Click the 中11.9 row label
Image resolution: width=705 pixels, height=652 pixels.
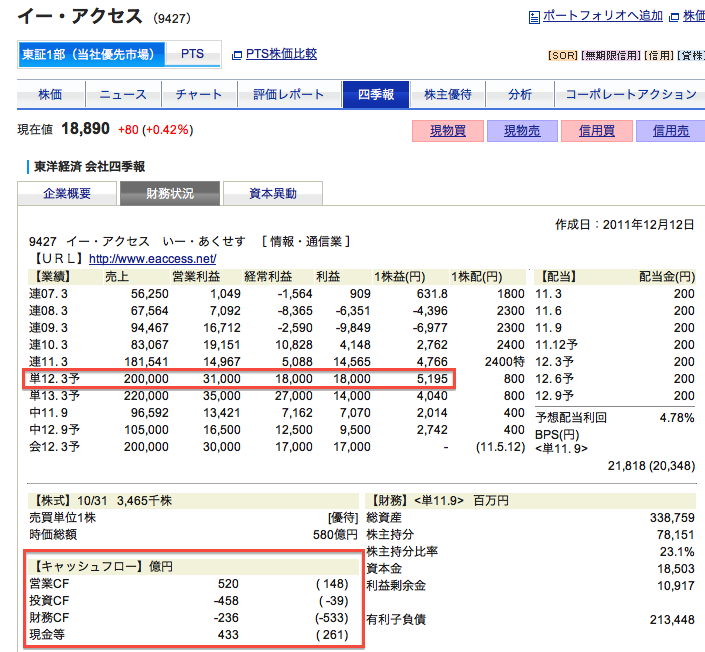pos(49,413)
